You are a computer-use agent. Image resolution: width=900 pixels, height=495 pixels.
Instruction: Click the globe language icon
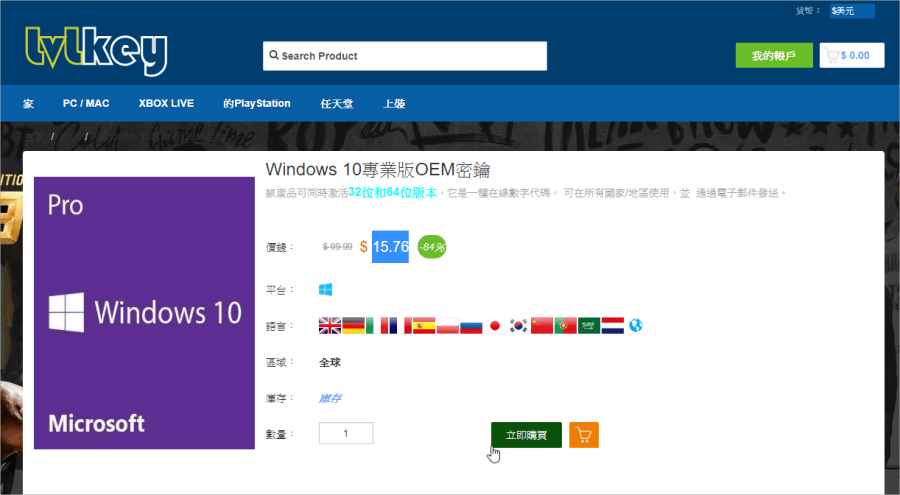pos(635,326)
